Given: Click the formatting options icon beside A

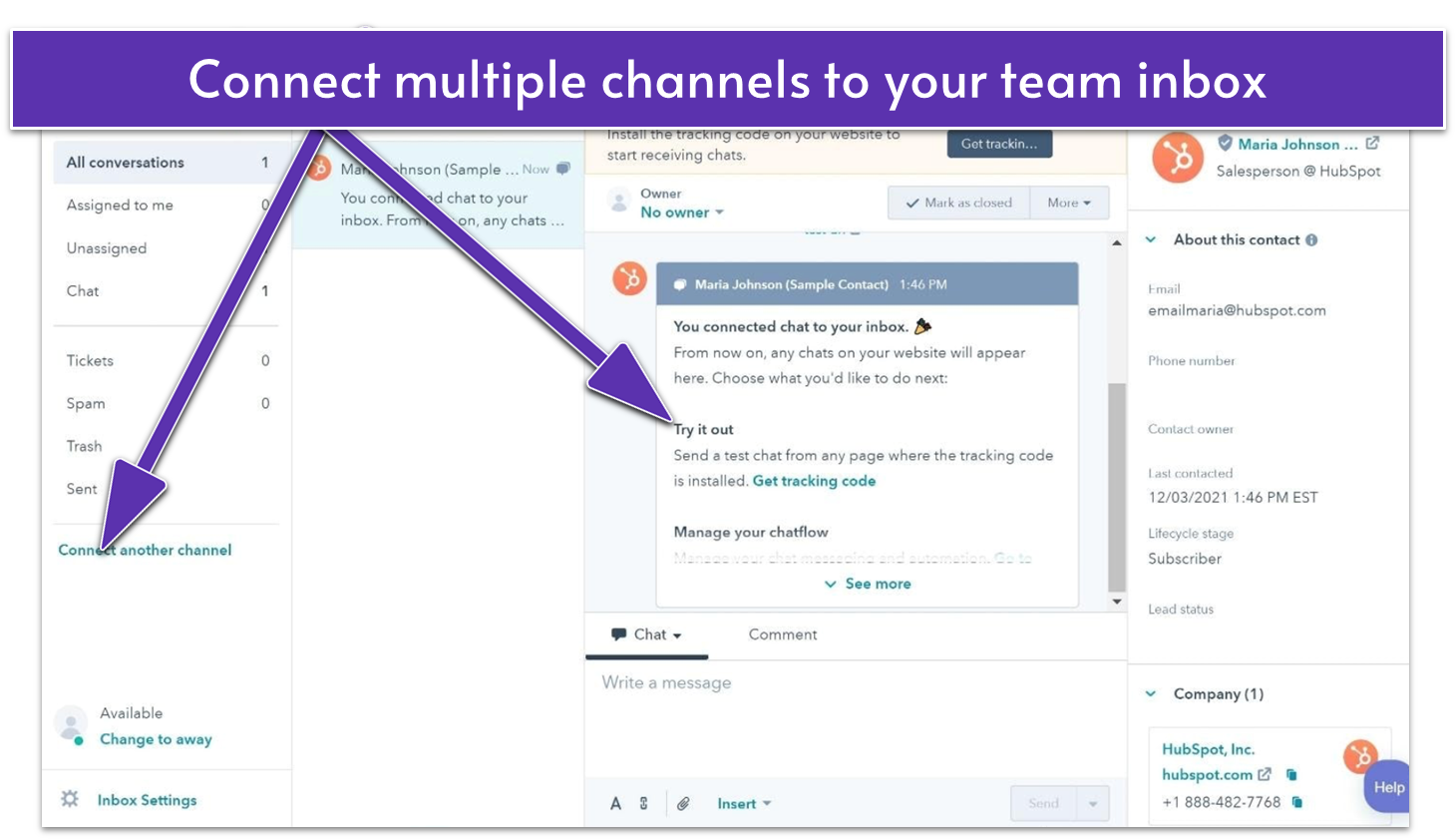Looking at the screenshot, I should point(644,803).
